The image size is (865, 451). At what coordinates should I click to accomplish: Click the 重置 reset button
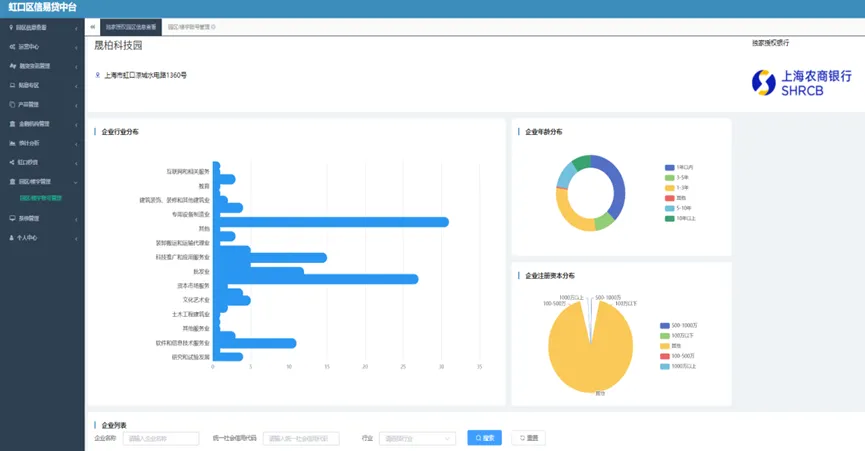[x=528, y=438]
